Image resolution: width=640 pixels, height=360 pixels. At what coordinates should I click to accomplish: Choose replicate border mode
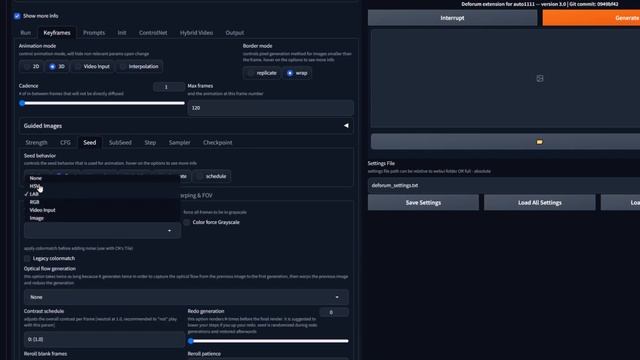(262, 73)
